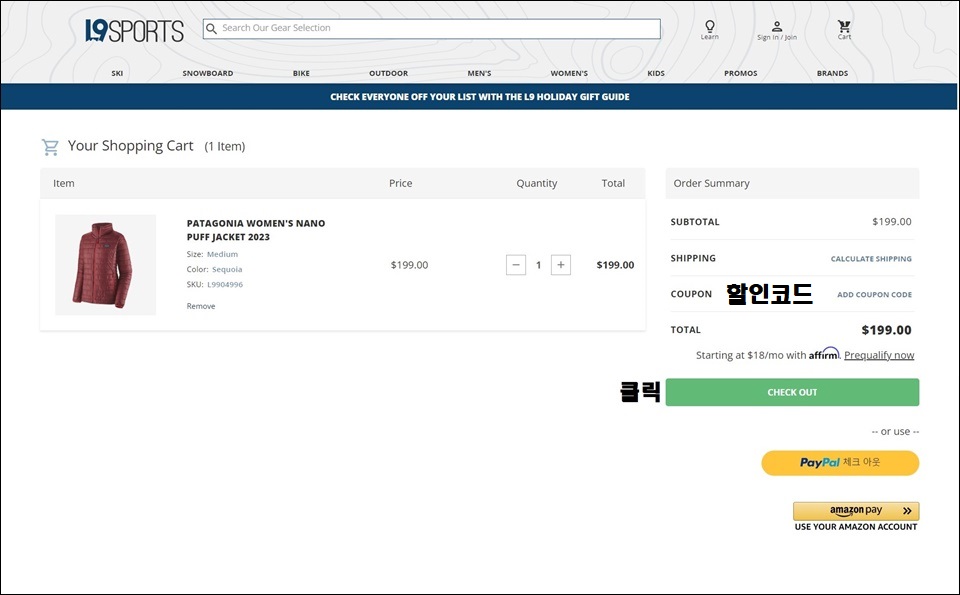
Task: Click the Color value Sequoia
Action: pyautogui.click(x=227, y=269)
